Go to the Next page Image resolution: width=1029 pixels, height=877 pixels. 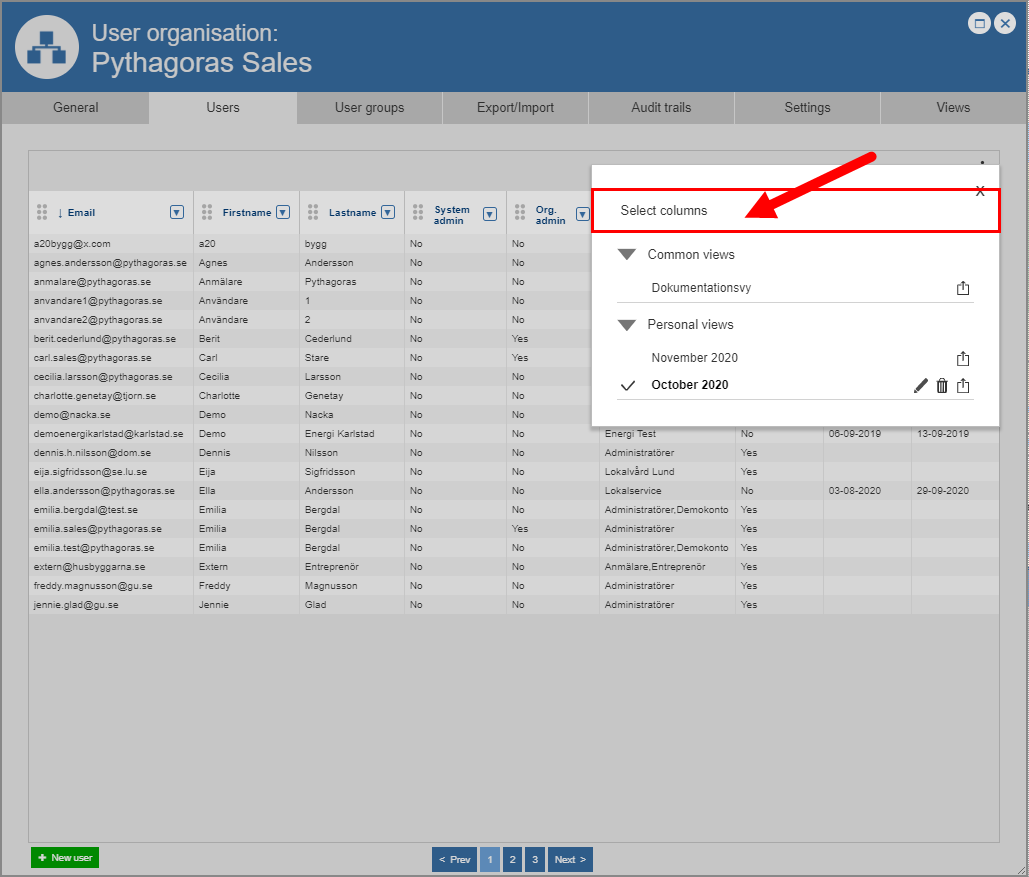click(x=570, y=859)
